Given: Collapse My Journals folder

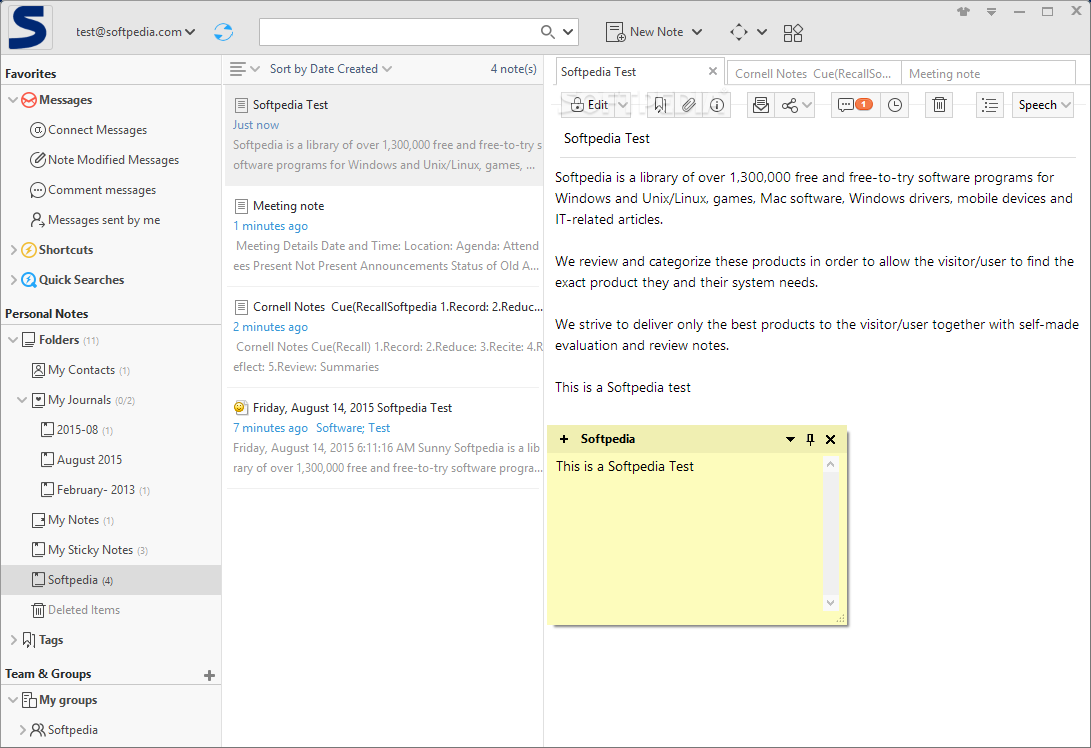Looking at the screenshot, I should click(22, 400).
